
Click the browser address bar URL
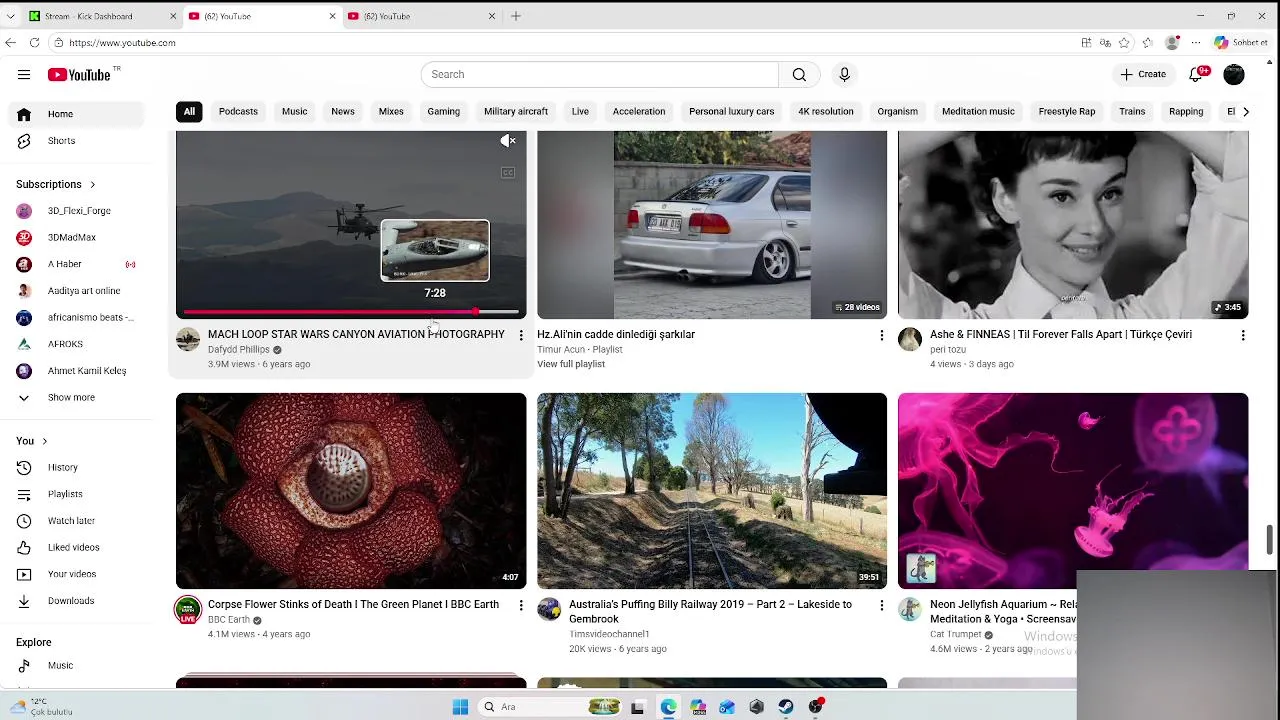pos(122,43)
